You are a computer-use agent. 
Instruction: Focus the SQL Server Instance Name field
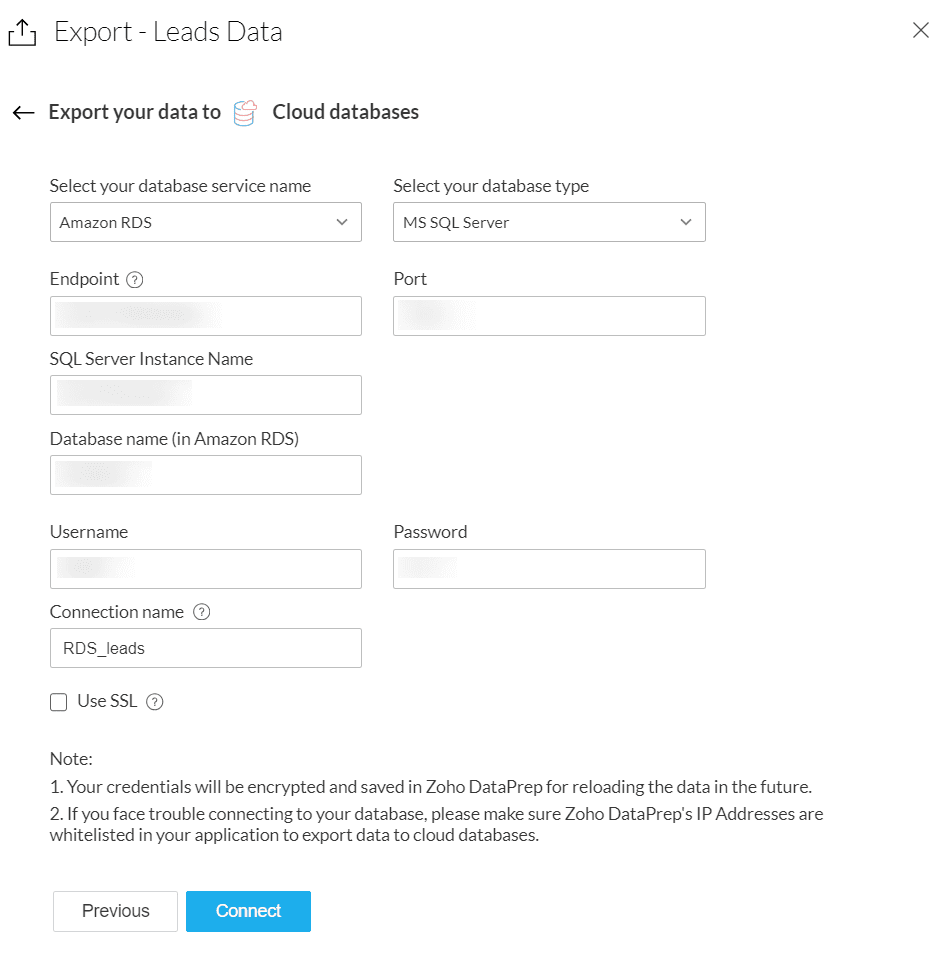click(x=205, y=395)
